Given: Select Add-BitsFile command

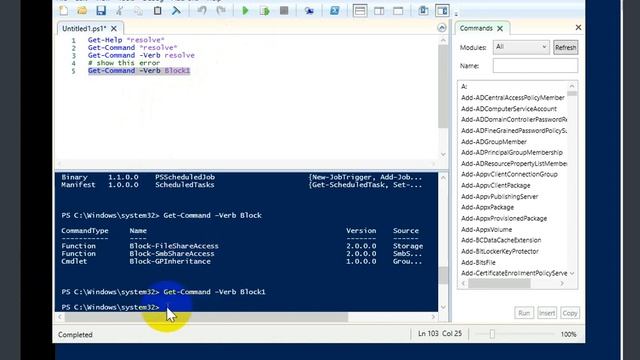Looking at the screenshot, I should tap(478, 262).
